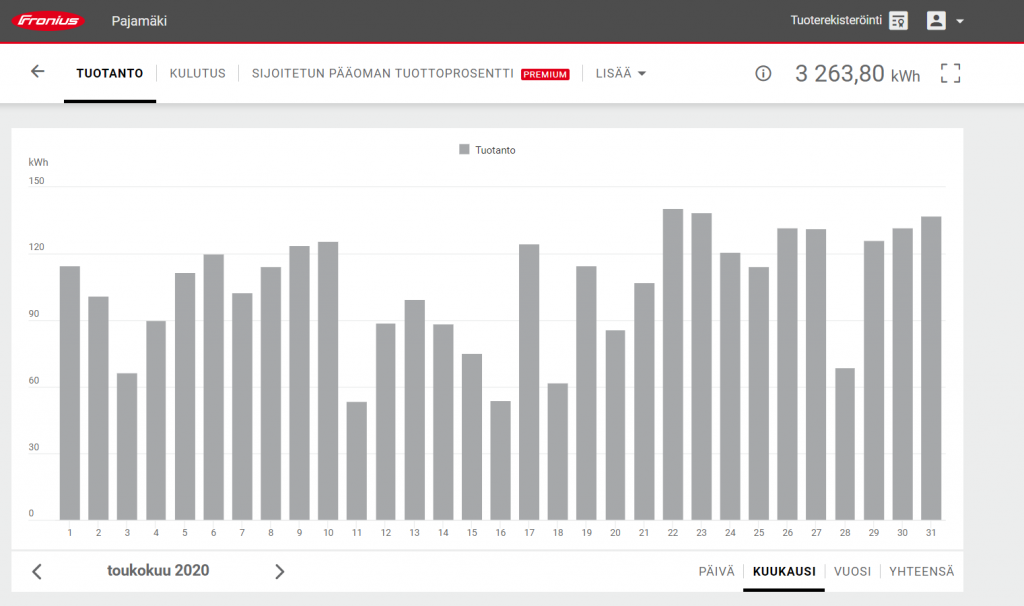Open Sijoitetun pääoman tuottoprosentti tab

coord(382,73)
